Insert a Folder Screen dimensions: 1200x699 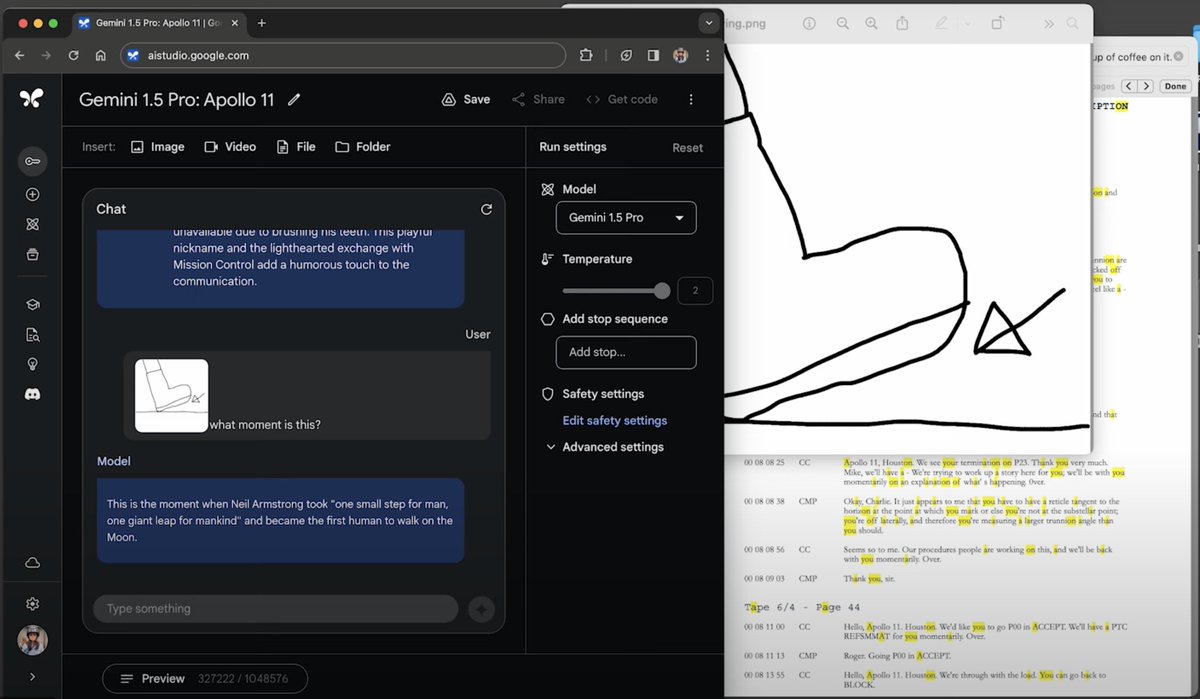click(363, 147)
